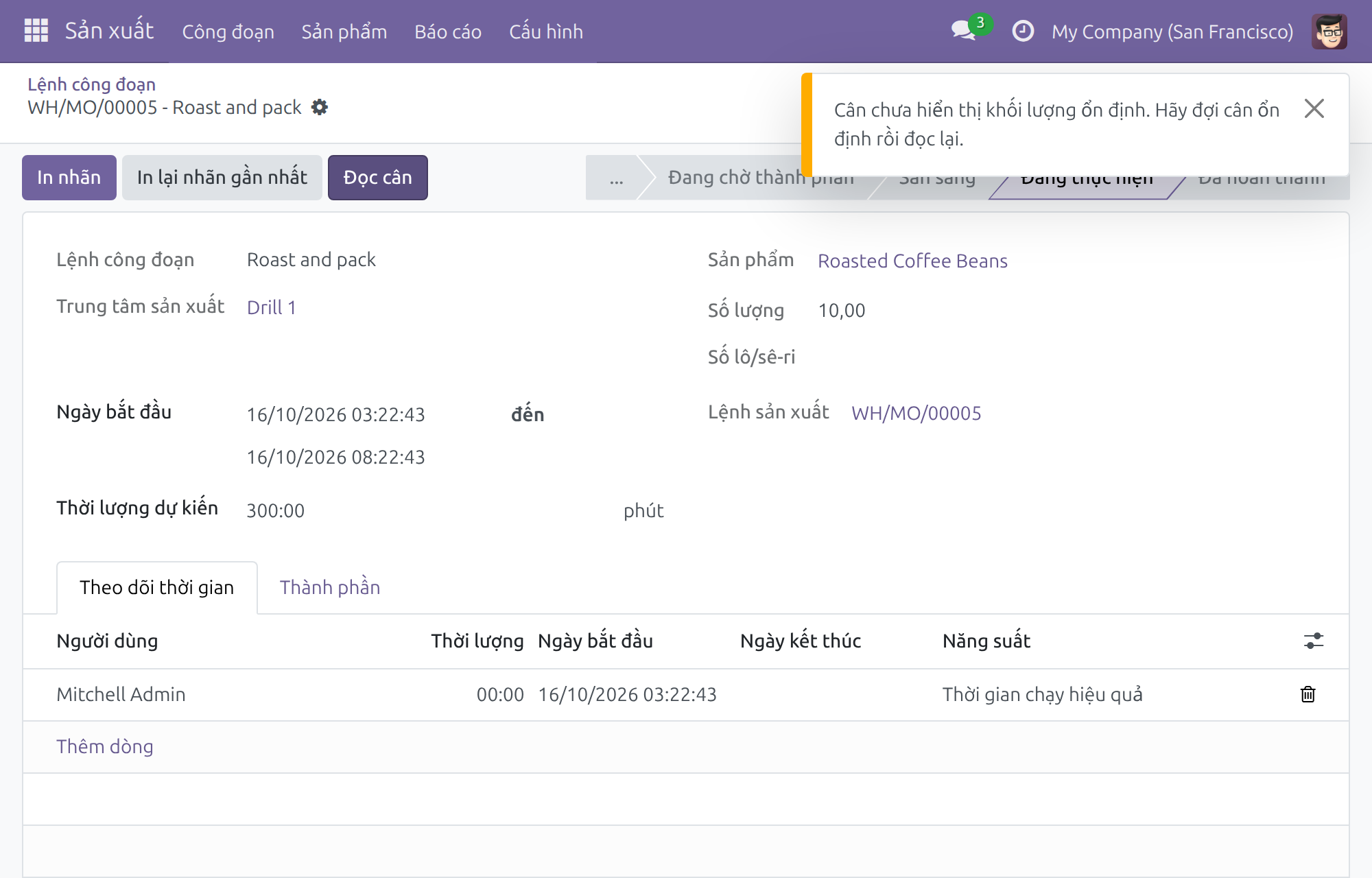Screen dimensions: 1372x878
Task: Dismiss the scale weight warning notification
Action: click(1314, 108)
